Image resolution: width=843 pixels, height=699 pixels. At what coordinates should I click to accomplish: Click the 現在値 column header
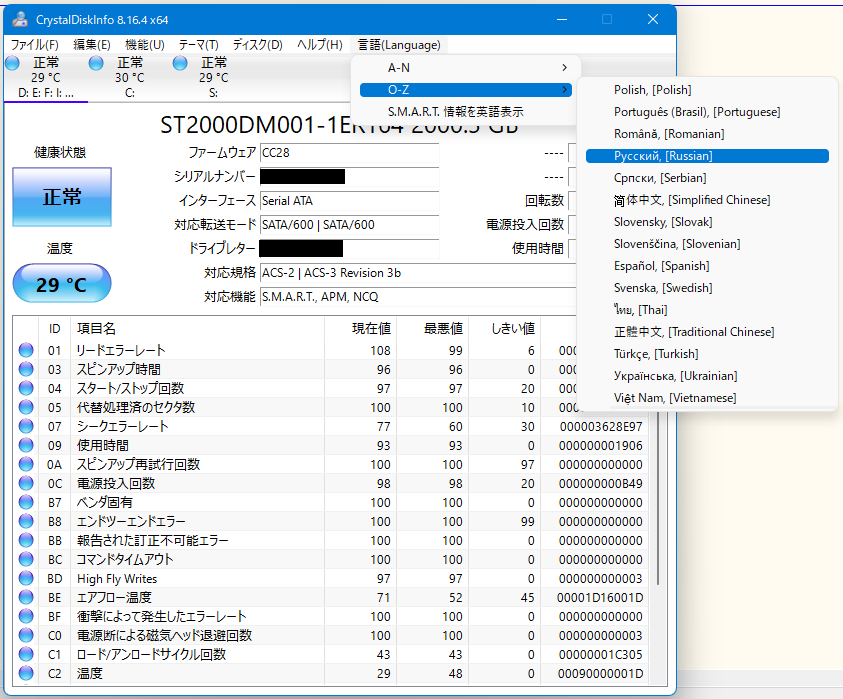tap(360, 329)
